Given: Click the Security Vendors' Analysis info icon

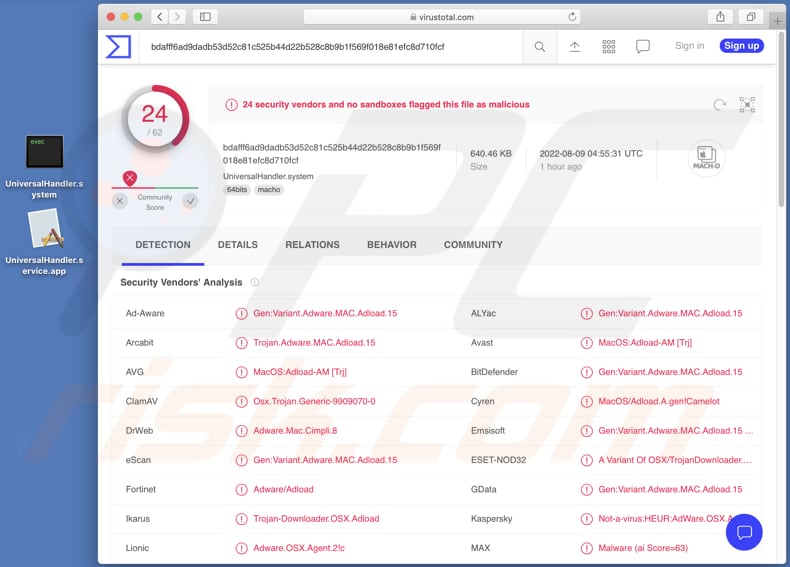Looking at the screenshot, I should [255, 282].
